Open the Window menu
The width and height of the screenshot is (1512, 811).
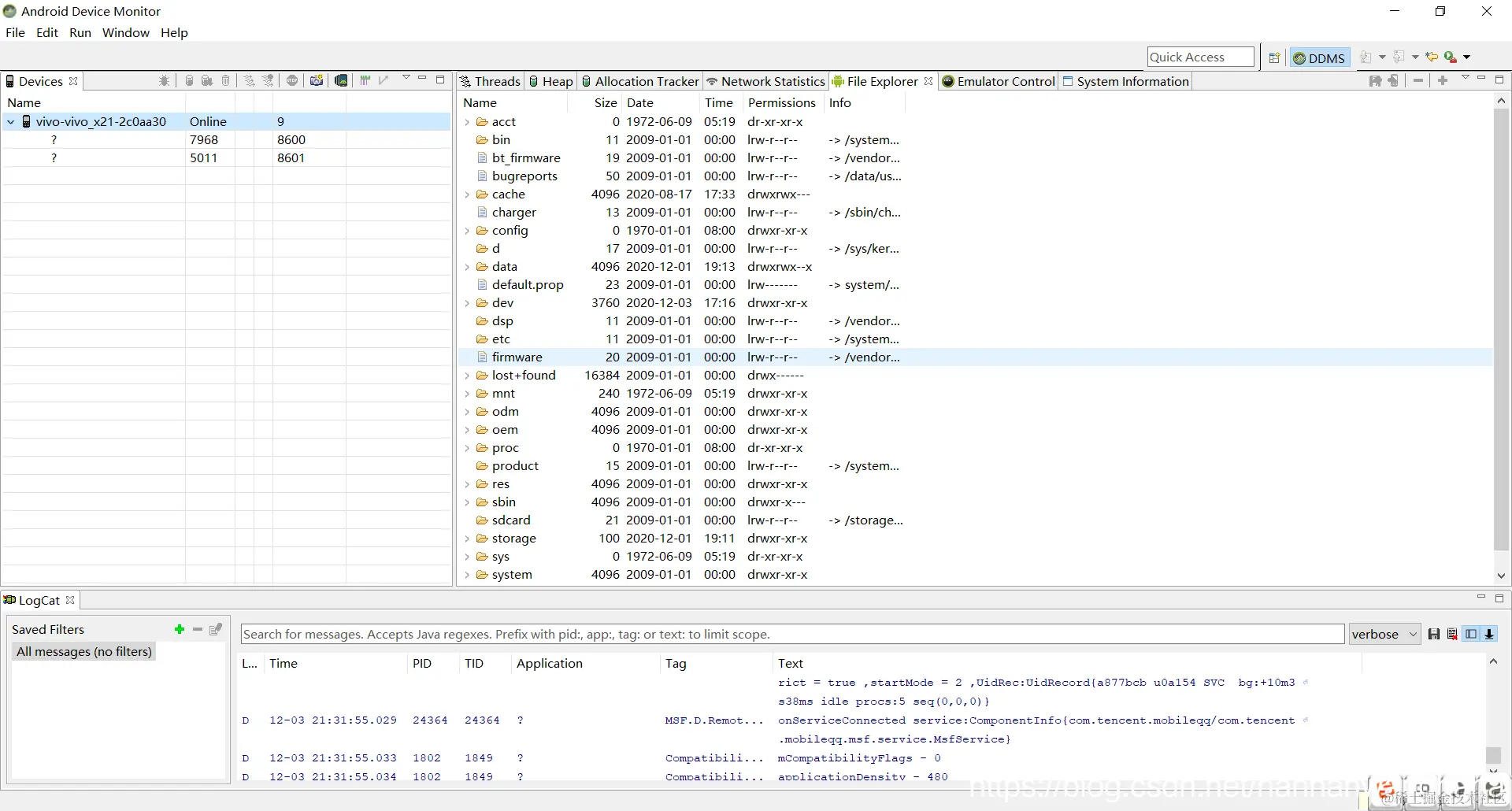(126, 32)
